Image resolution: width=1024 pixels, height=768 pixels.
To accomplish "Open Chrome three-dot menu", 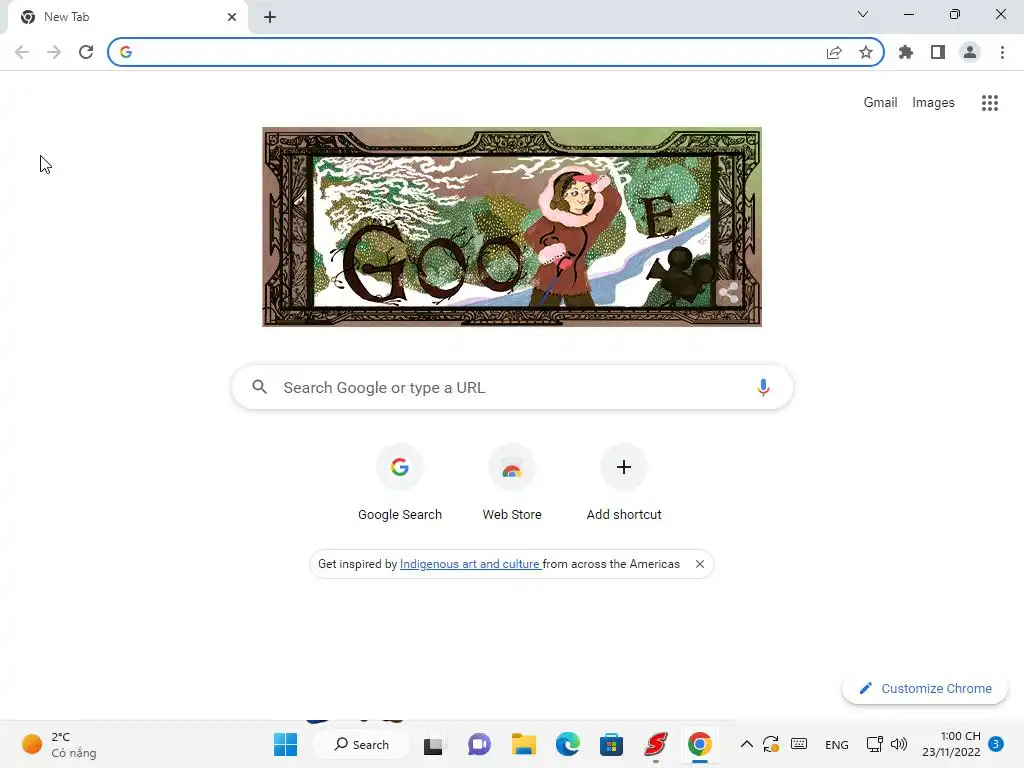I will tap(1002, 52).
